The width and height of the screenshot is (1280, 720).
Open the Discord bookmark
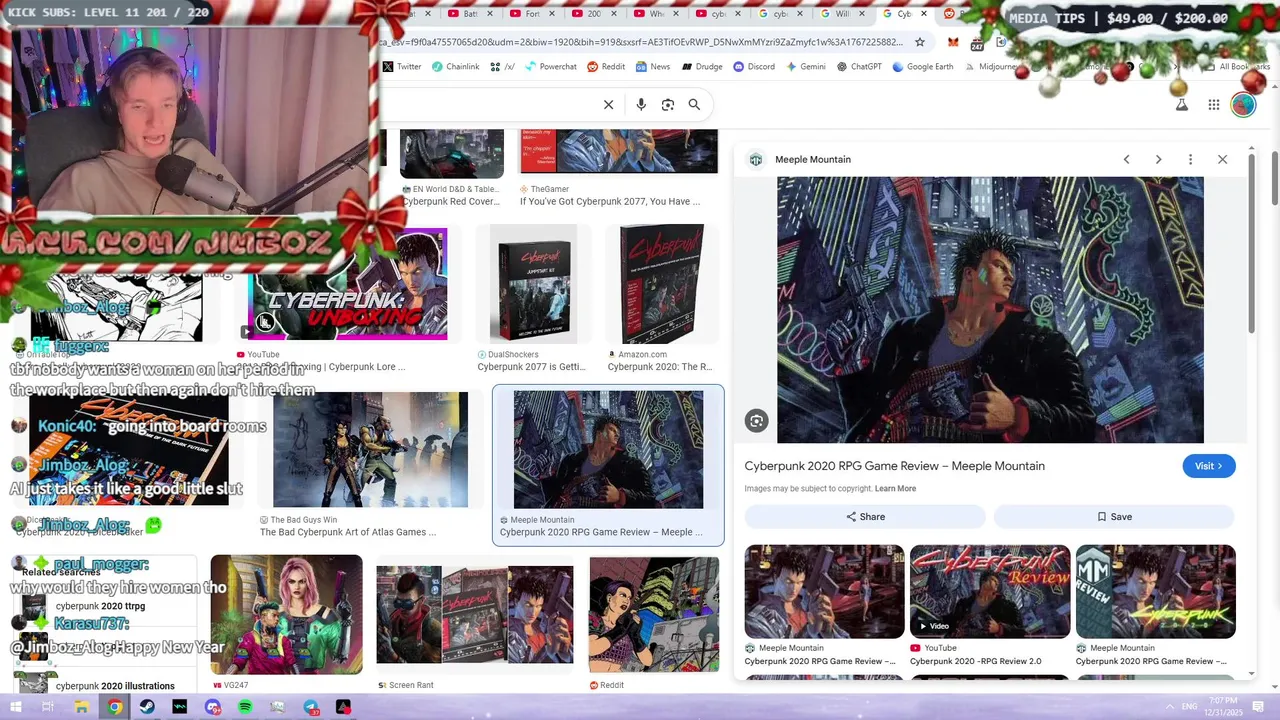(x=754, y=67)
